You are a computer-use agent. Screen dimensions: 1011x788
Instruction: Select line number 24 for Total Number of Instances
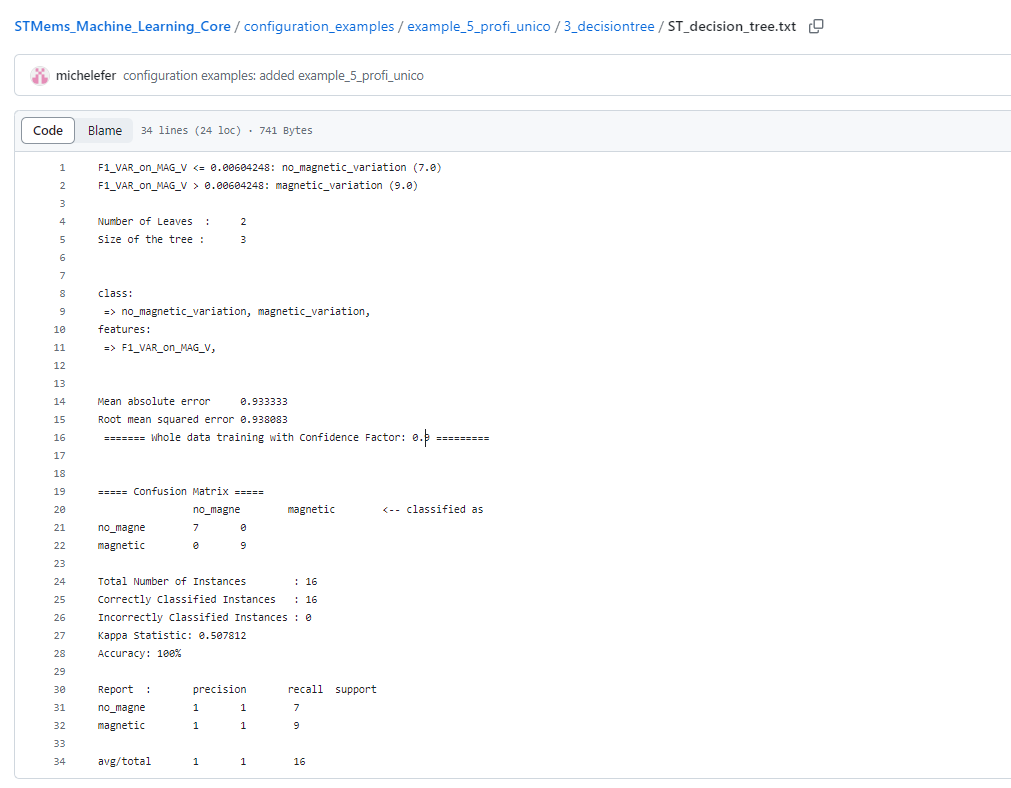60,582
